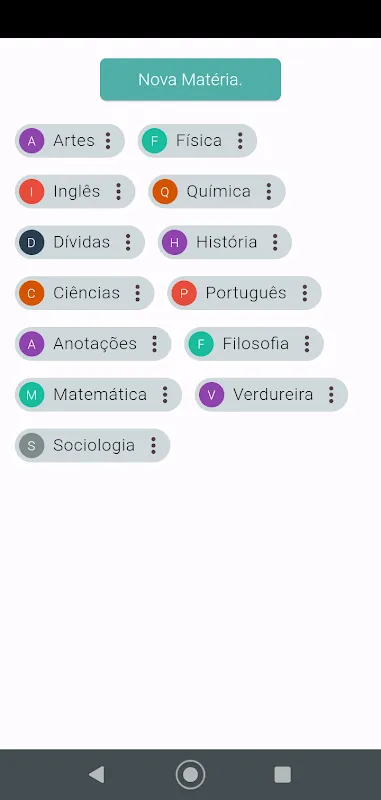Open the Filosofia subject
Viewport: 381px width, 800px height.
pyautogui.click(x=254, y=344)
